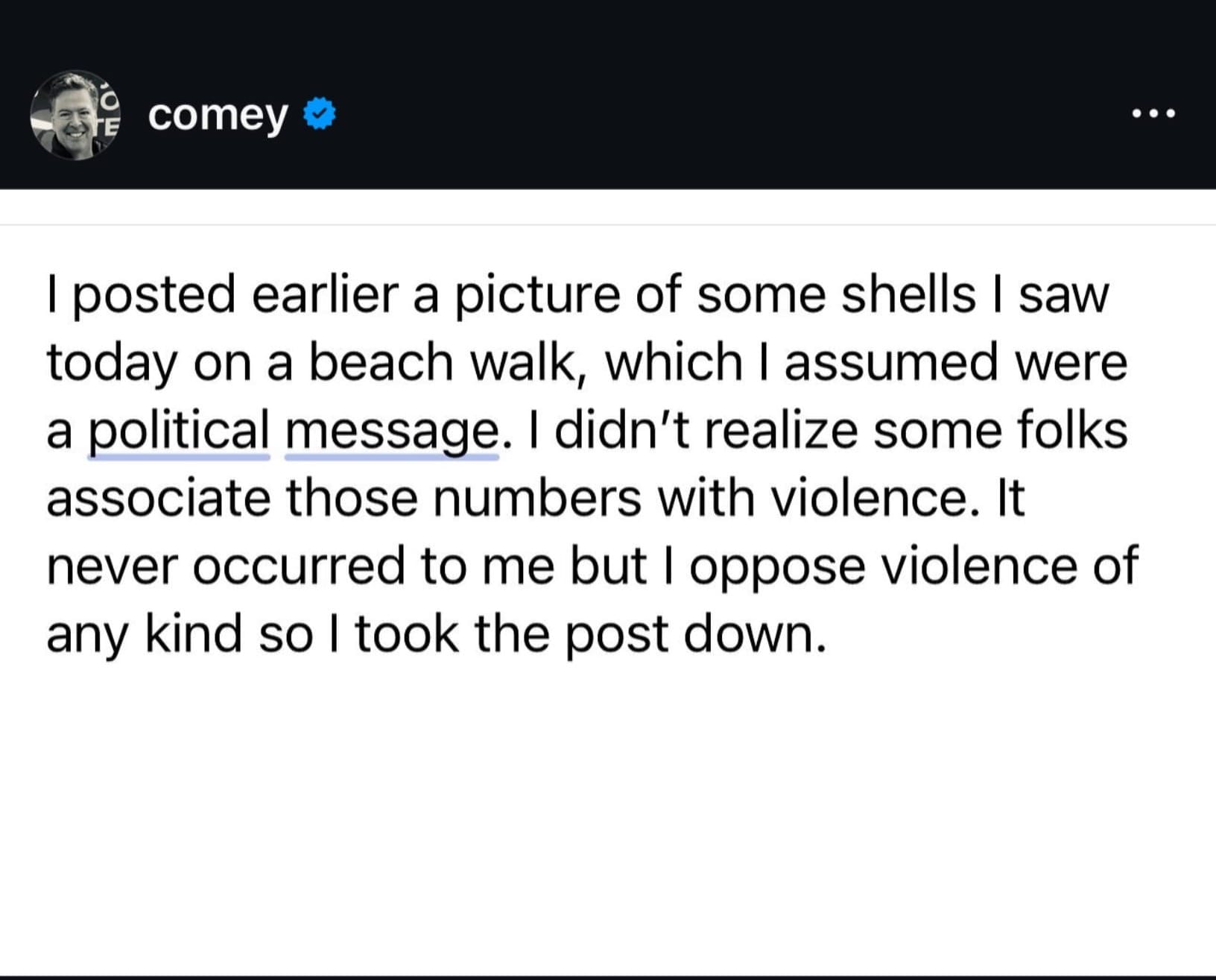Click the underlined word "message"
Image resolution: width=1216 pixels, height=980 pixels.
point(392,431)
